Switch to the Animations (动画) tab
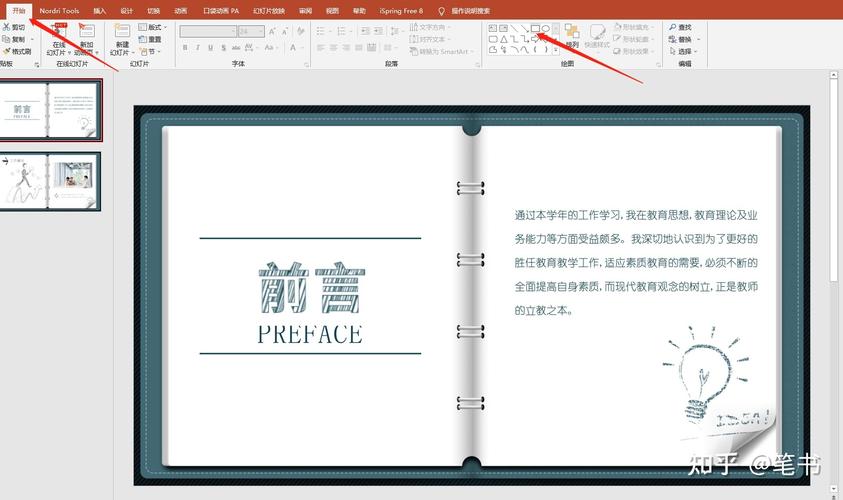843x500 pixels. (181, 11)
